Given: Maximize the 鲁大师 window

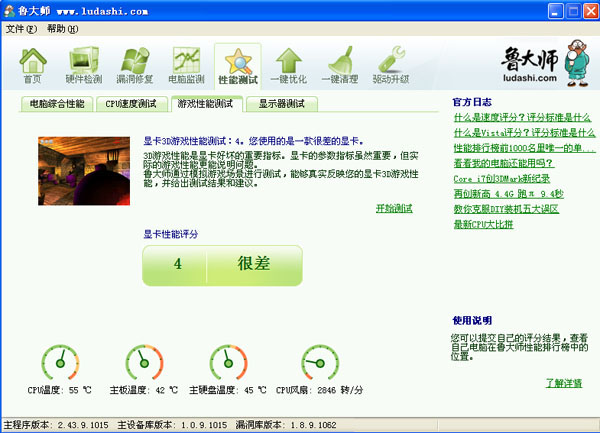Looking at the screenshot, I should pyautogui.click(x=573, y=11).
